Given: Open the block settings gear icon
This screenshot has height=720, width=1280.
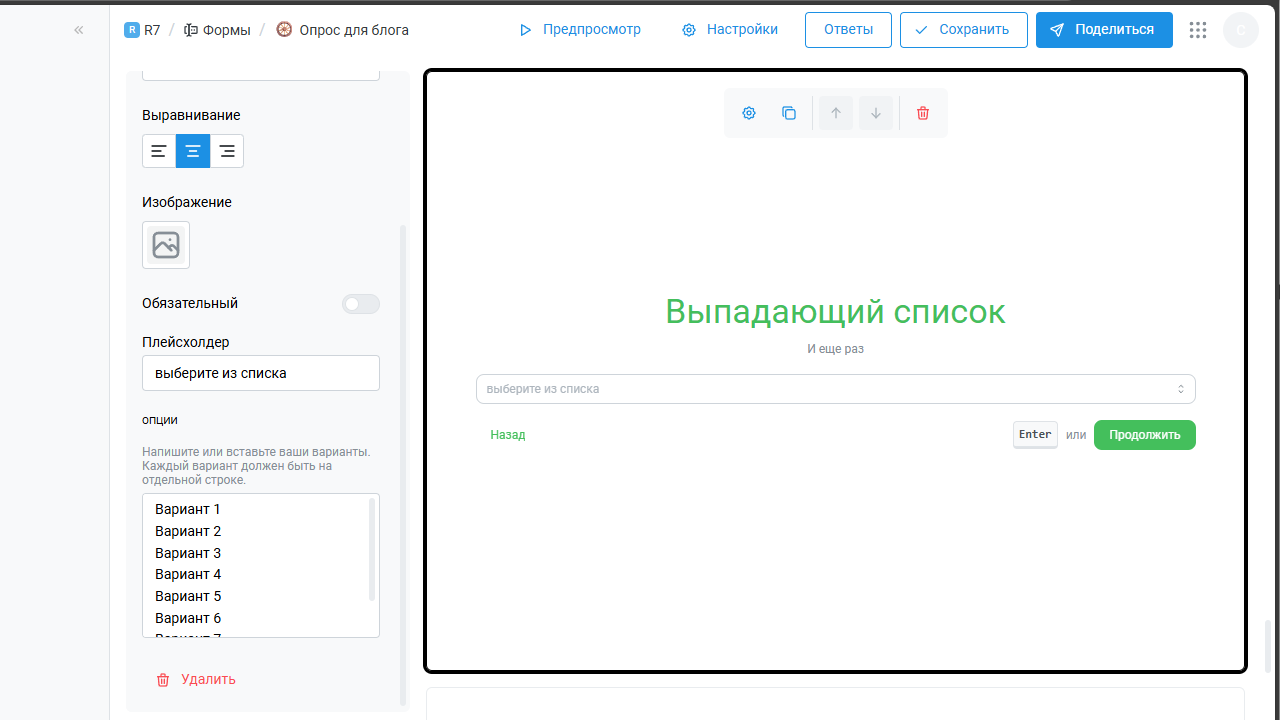Looking at the screenshot, I should (749, 113).
